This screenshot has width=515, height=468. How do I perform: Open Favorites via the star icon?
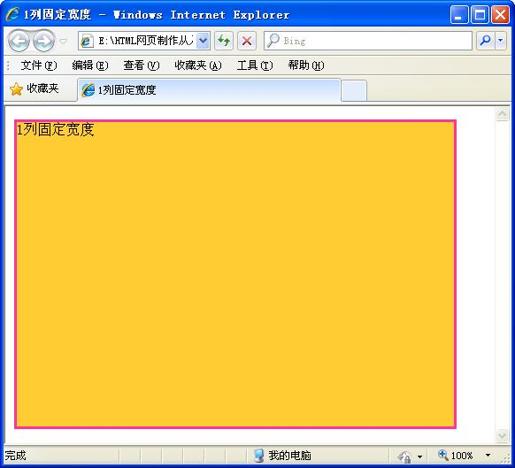click(x=16, y=89)
